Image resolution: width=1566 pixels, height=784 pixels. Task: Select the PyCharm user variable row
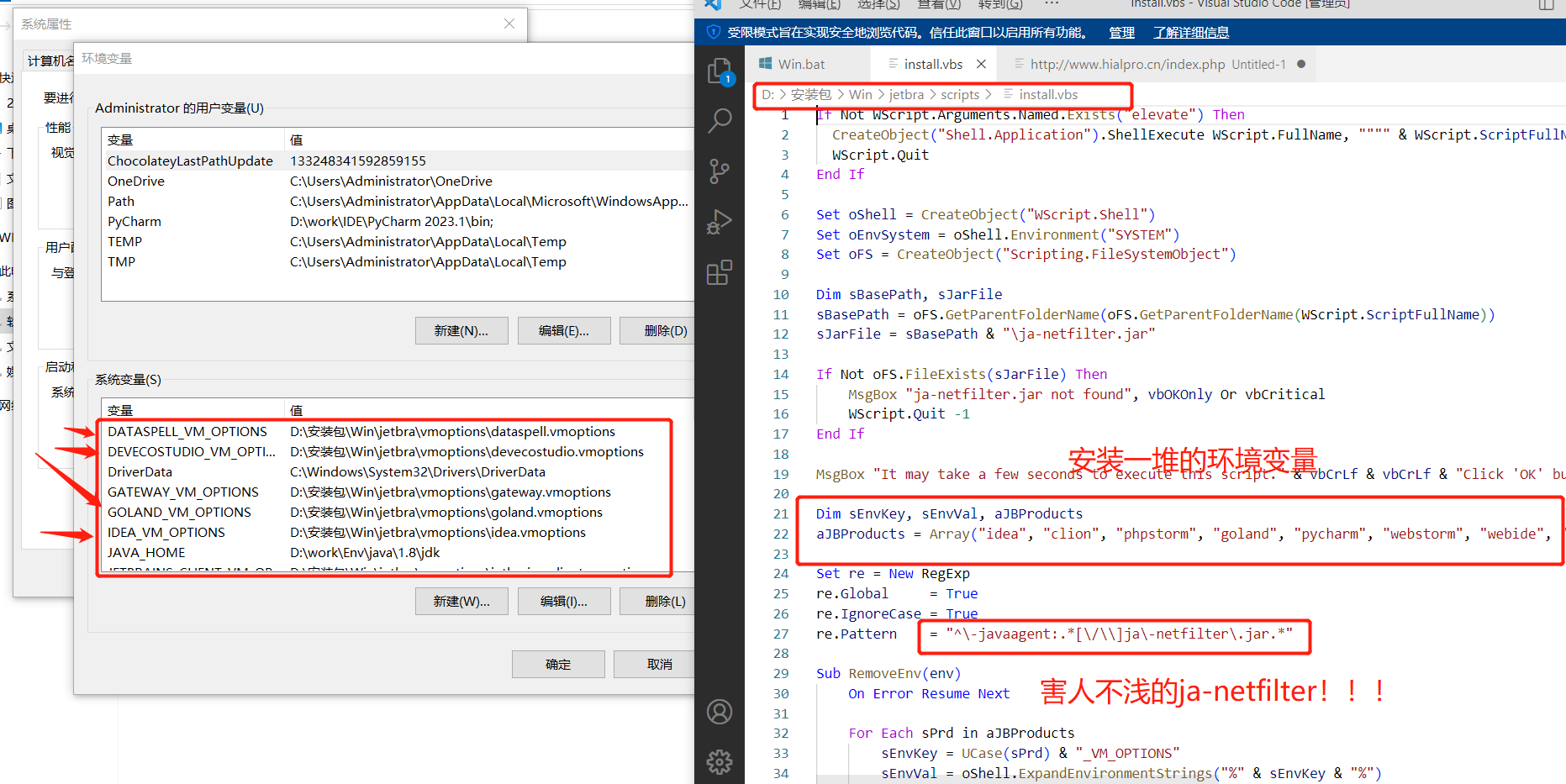(134, 222)
